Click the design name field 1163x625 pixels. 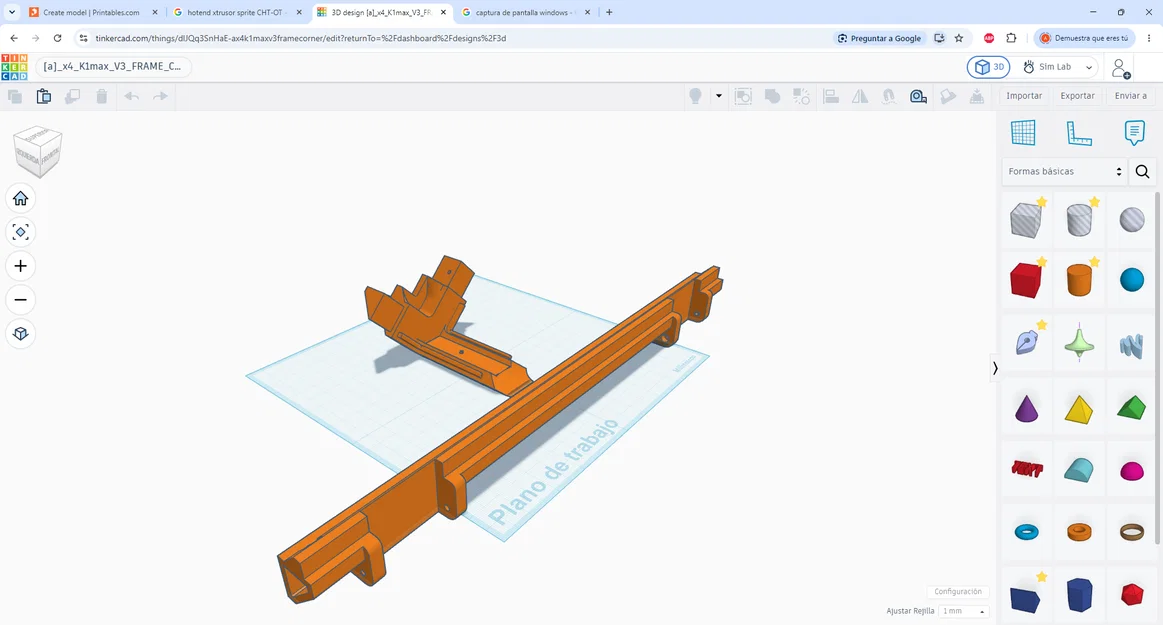[x=113, y=67]
